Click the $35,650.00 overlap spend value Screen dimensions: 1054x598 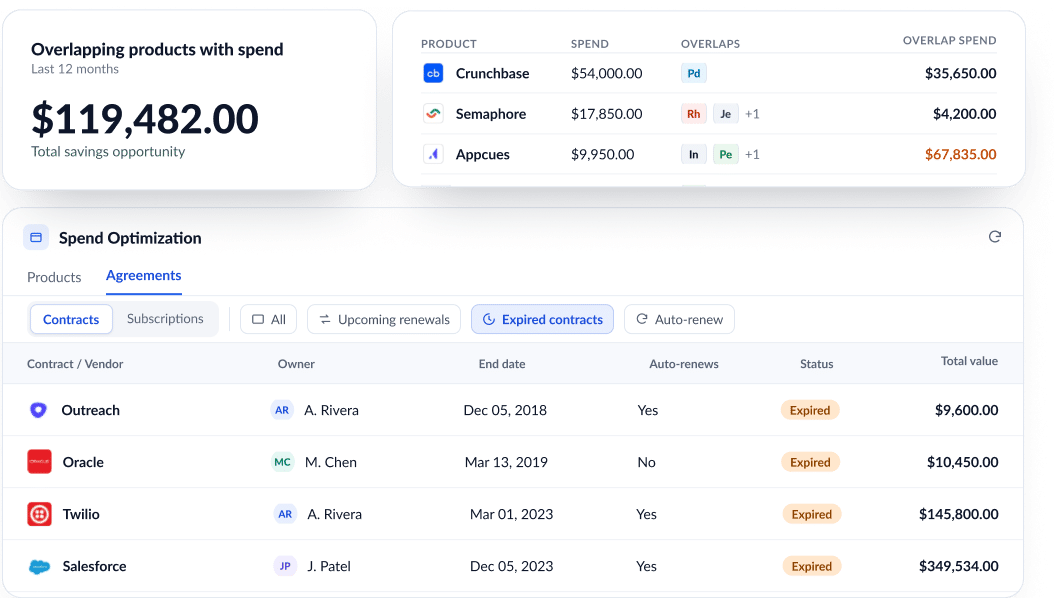pyautogui.click(x=961, y=73)
